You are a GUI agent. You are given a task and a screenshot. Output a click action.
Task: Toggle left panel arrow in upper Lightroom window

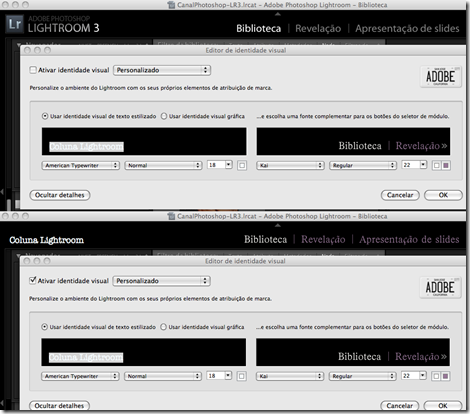click(2, 192)
